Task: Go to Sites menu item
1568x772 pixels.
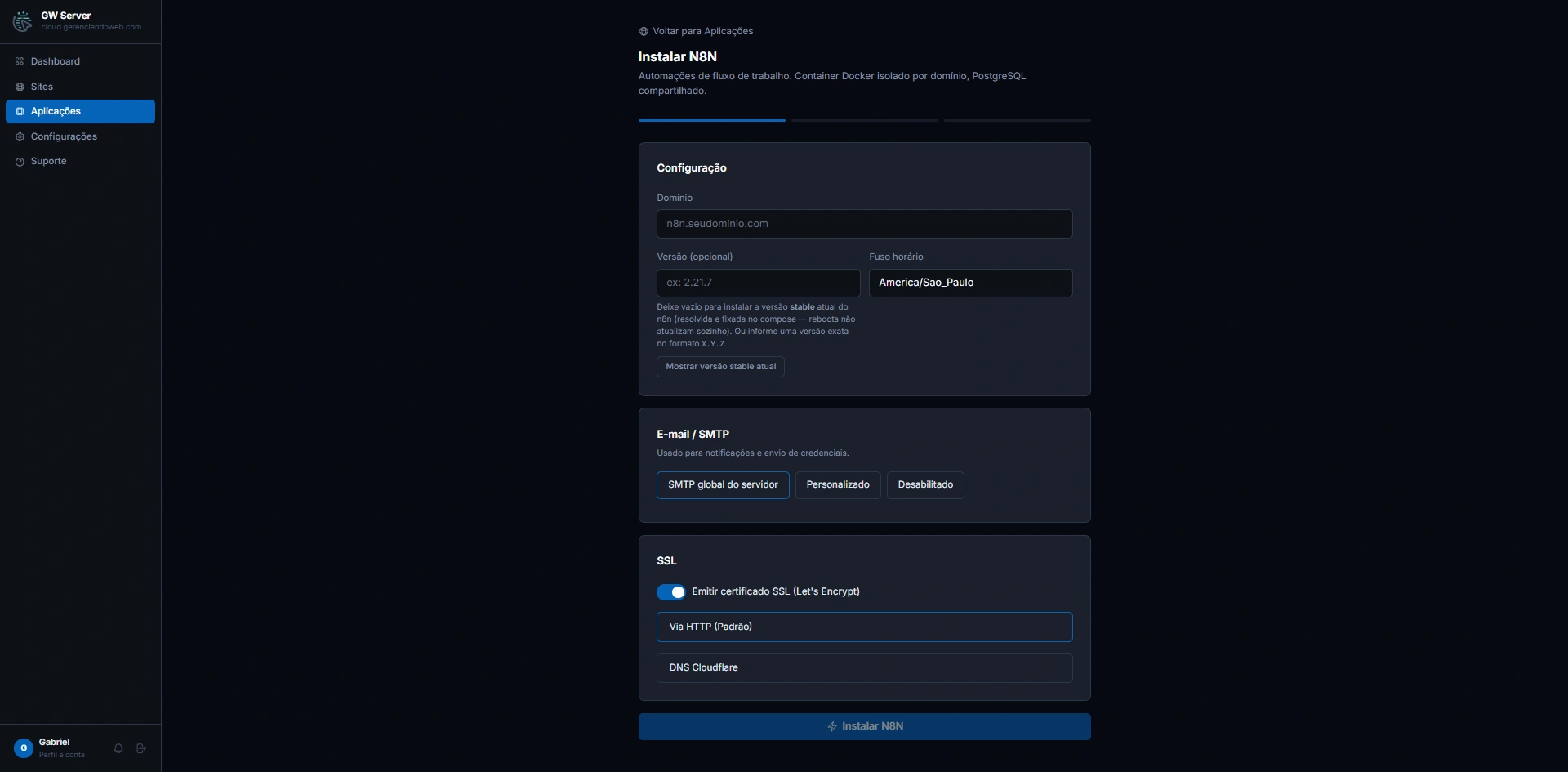Action: pos(80,87)
